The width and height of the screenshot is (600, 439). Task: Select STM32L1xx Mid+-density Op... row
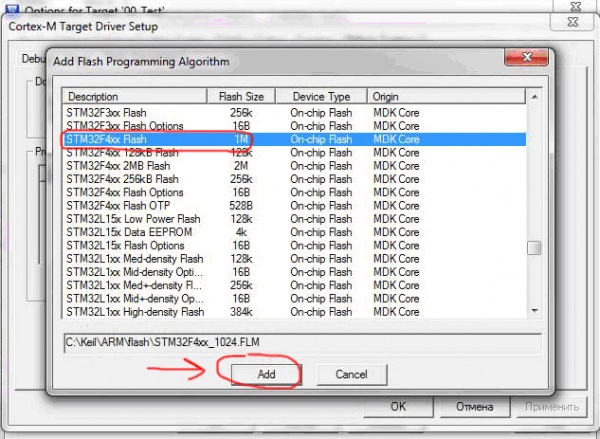point(294,299)
